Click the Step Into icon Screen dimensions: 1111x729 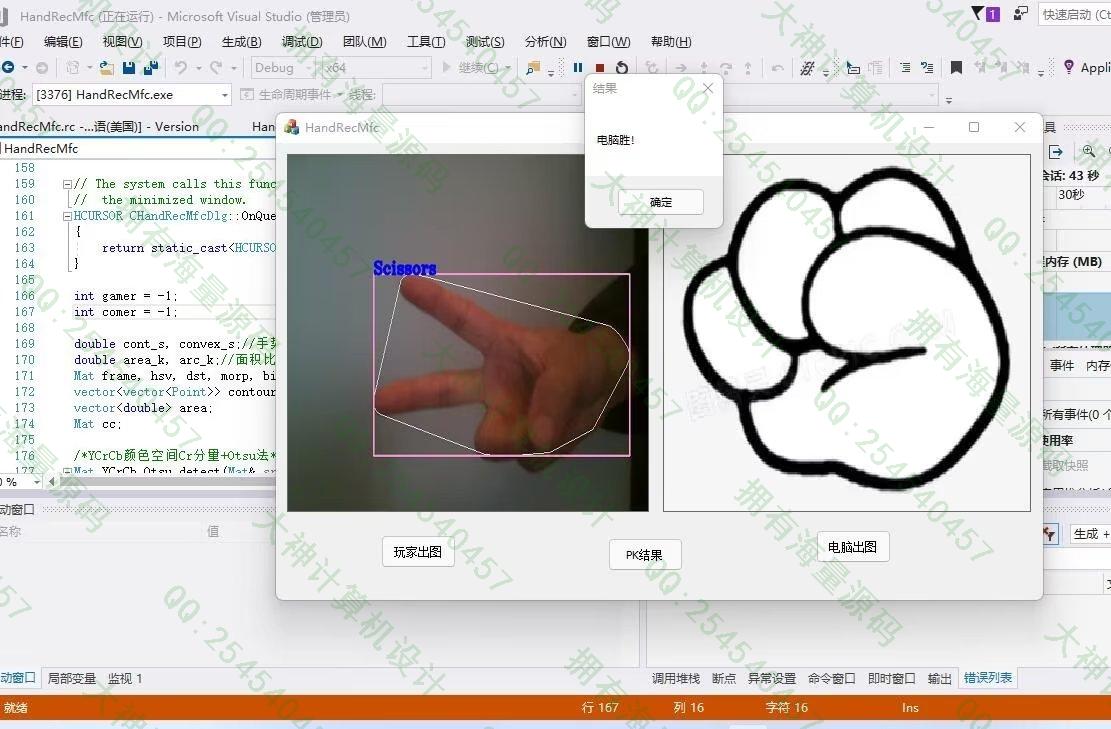click(704, 68)
